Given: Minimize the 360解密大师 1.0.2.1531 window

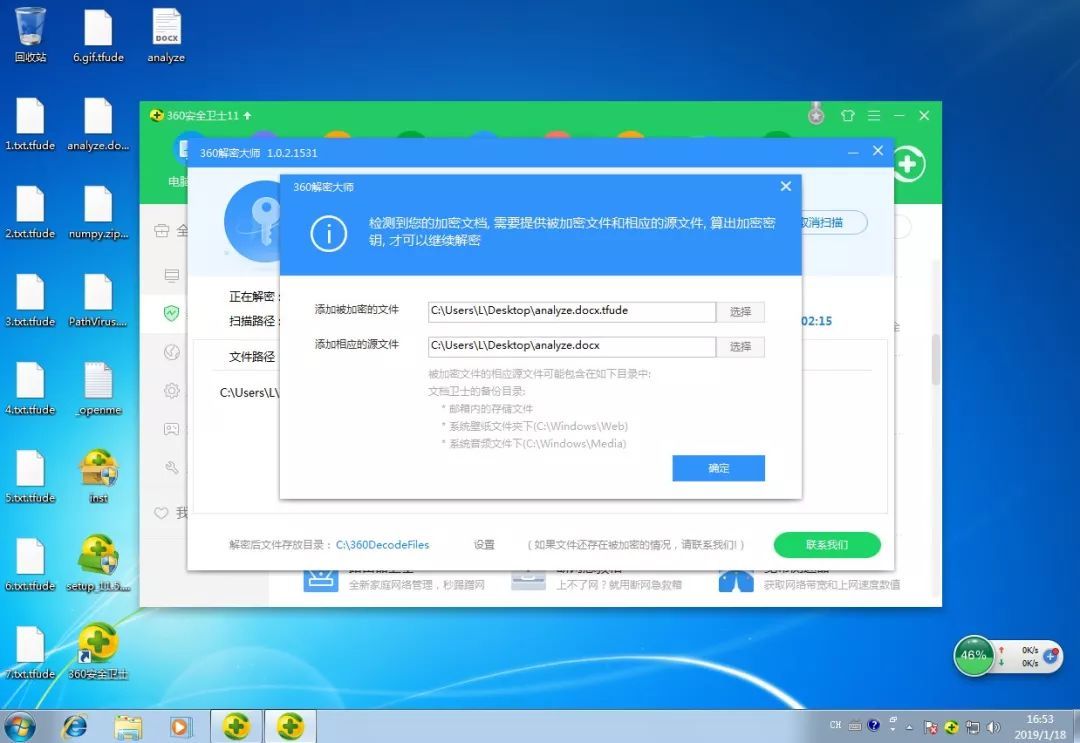Looking at the screenshot, I should coord(853,152).
